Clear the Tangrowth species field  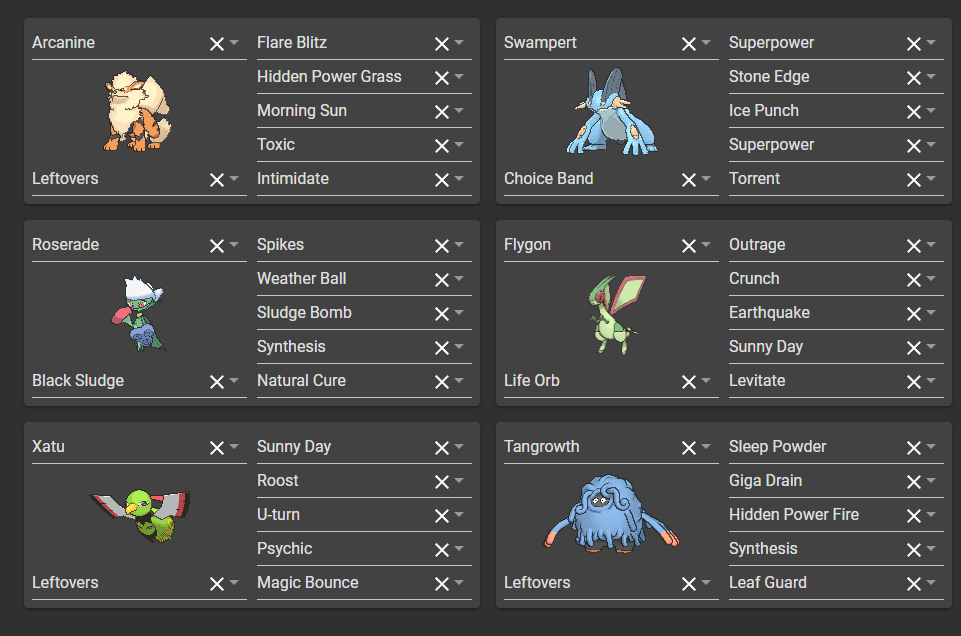coord(688,449)
